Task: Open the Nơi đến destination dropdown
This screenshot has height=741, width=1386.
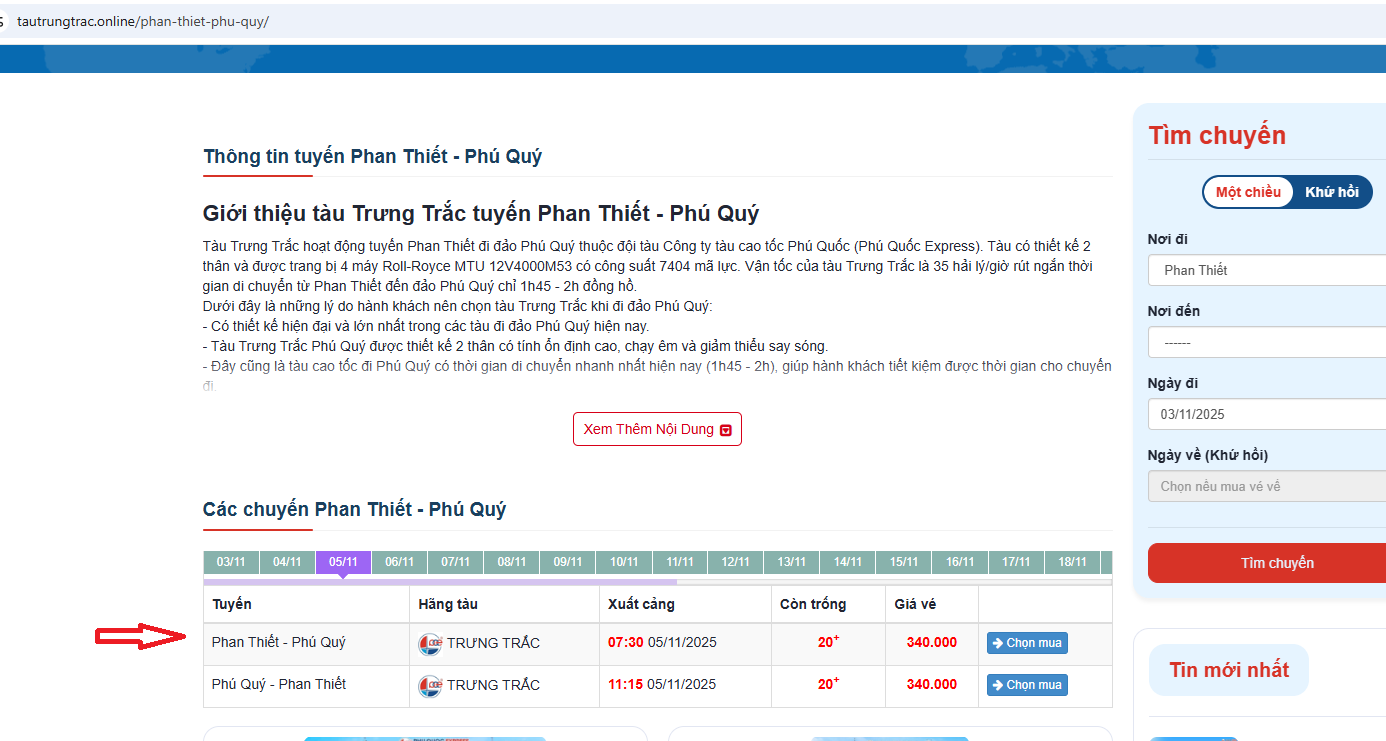Action: tap(1267, 342)
